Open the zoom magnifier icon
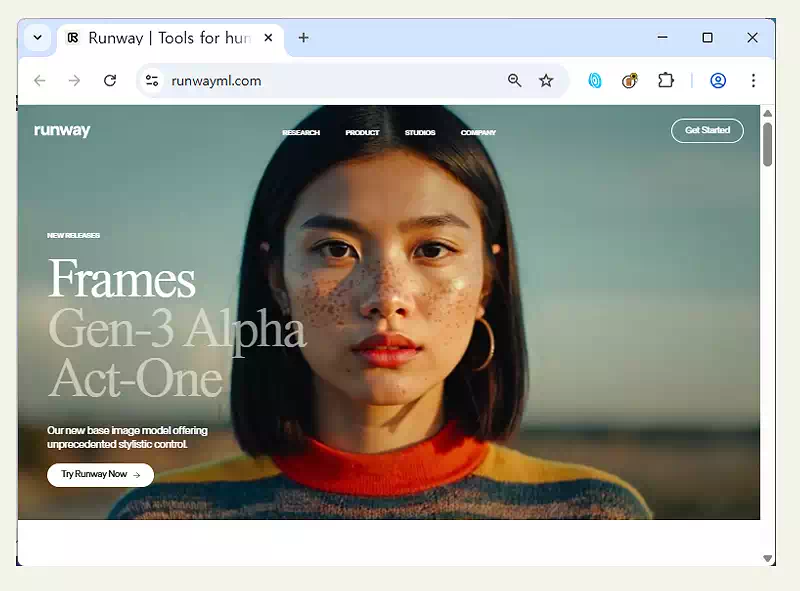Screen dimensions: 800x591 [x=514, y=81]
